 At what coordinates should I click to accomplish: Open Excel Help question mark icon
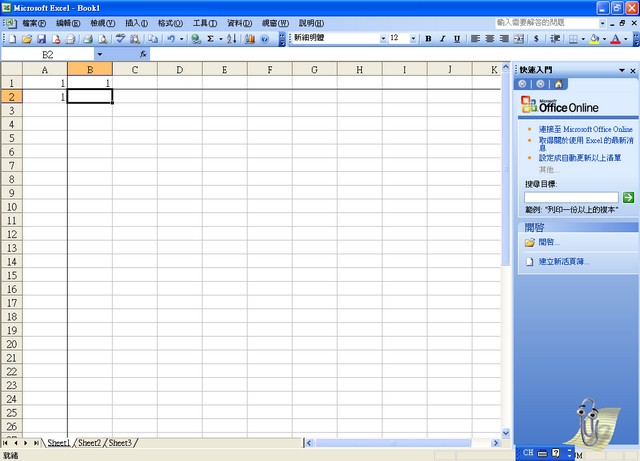(264, 39)
